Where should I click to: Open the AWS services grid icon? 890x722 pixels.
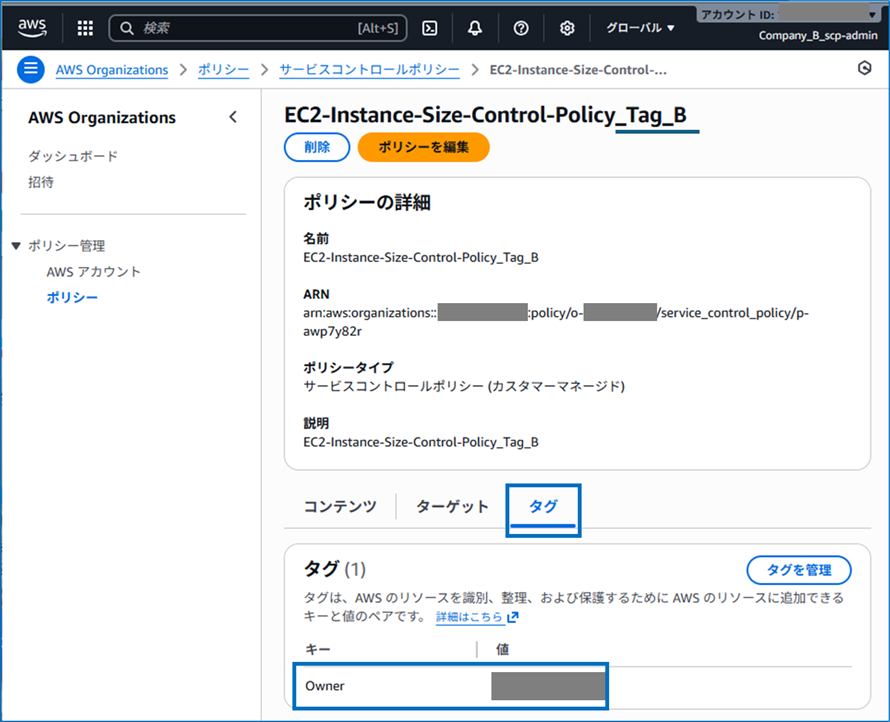coord(84,27)
